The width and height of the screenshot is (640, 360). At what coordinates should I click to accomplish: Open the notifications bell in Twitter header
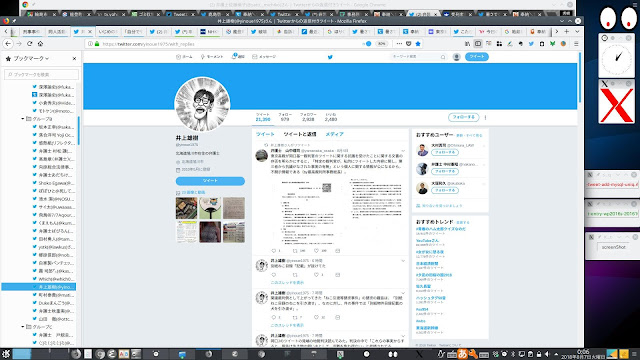pos(238,57)
